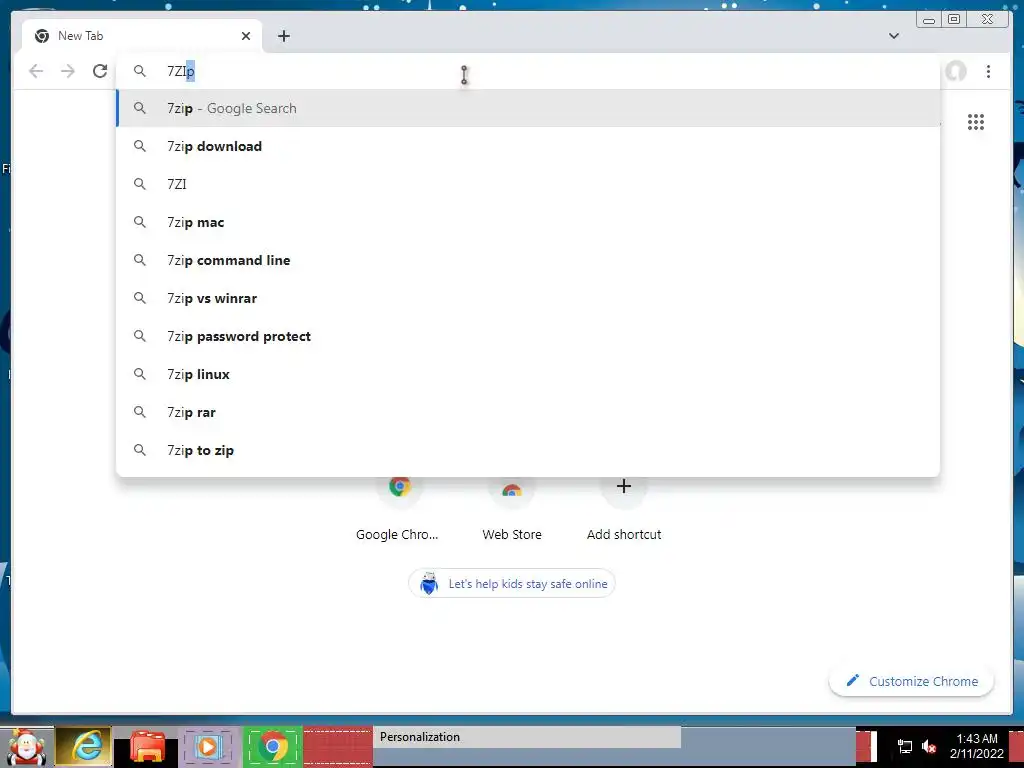Maximize the Chrome window
1024x768 pixels.
954,20
